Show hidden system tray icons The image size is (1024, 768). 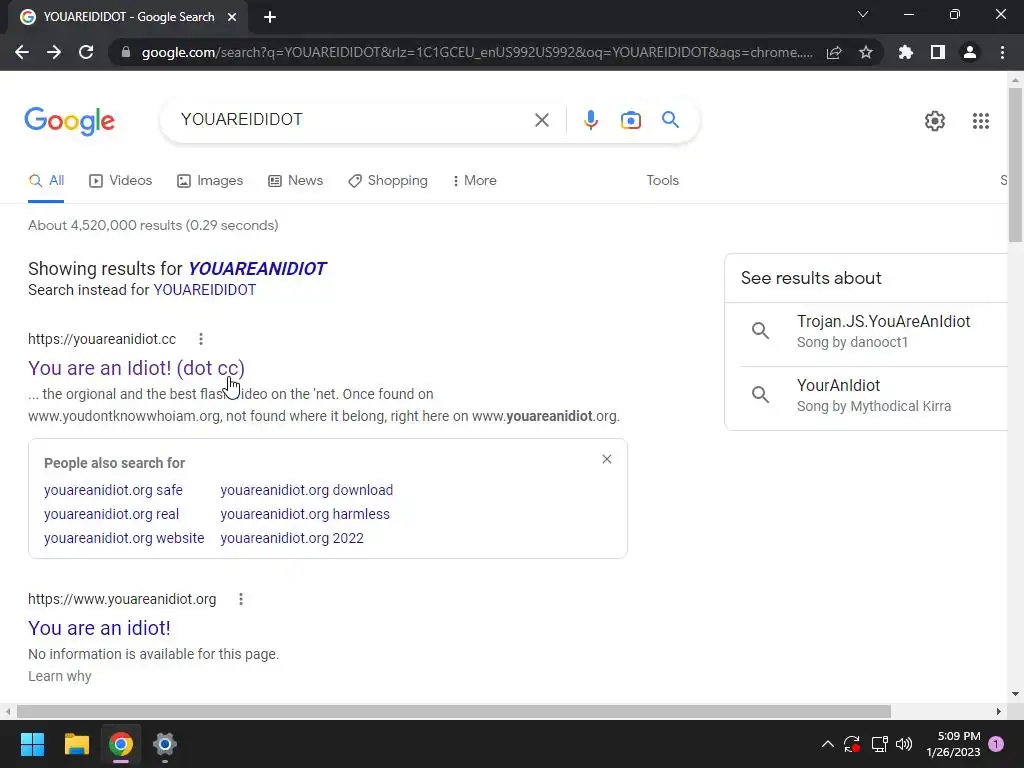[827, 744]
